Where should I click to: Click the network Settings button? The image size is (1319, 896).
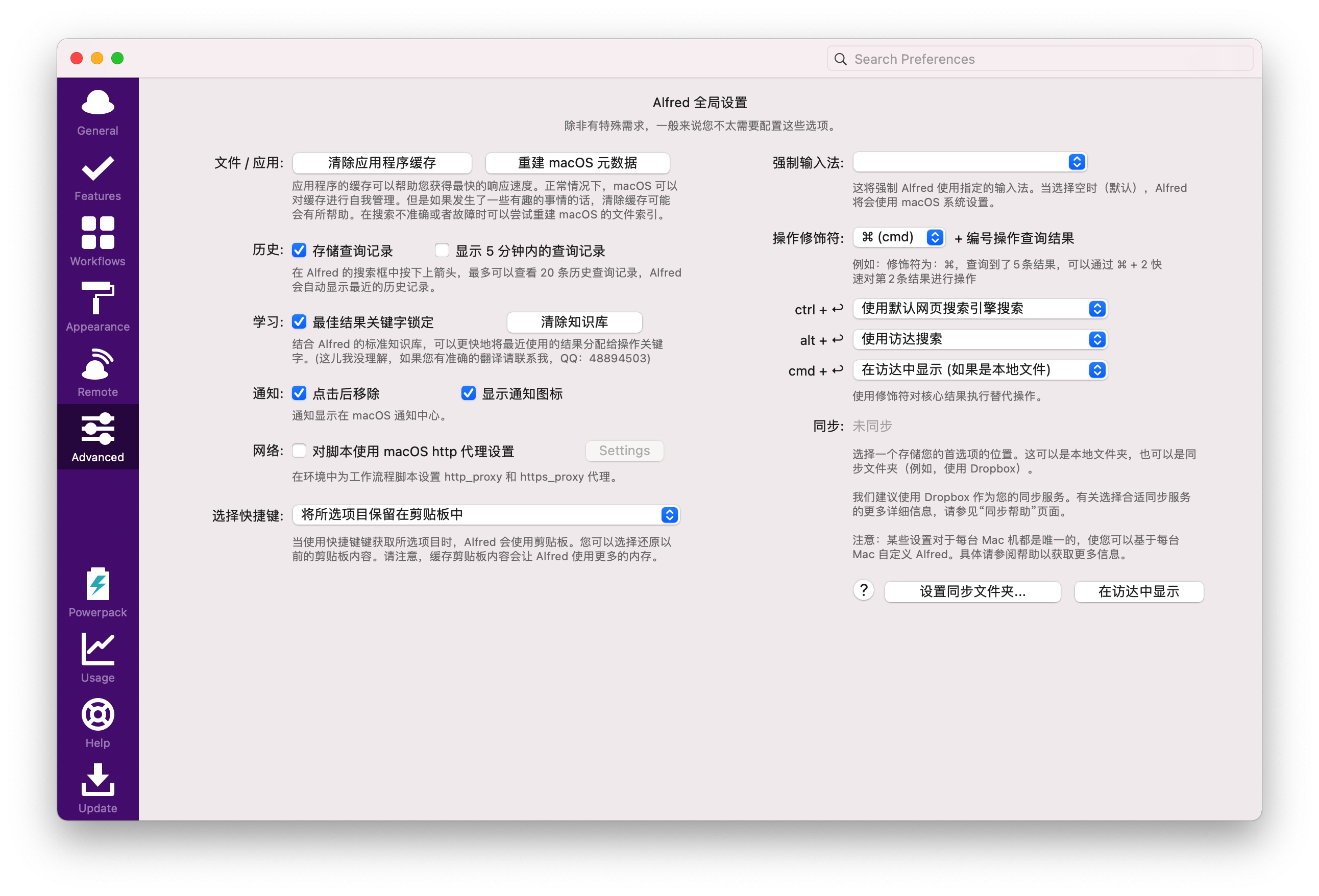pos(624,451)
